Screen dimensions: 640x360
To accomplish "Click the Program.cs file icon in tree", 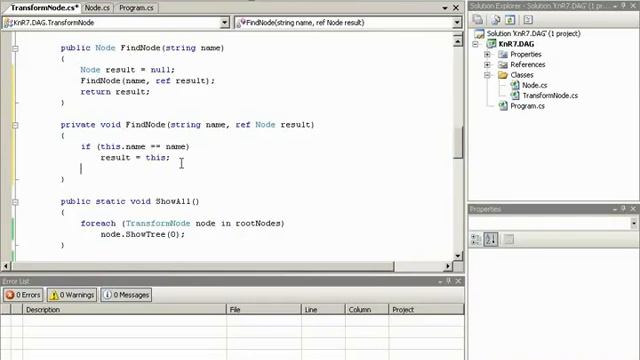I will pyautogui.click(x=503, y=106).
